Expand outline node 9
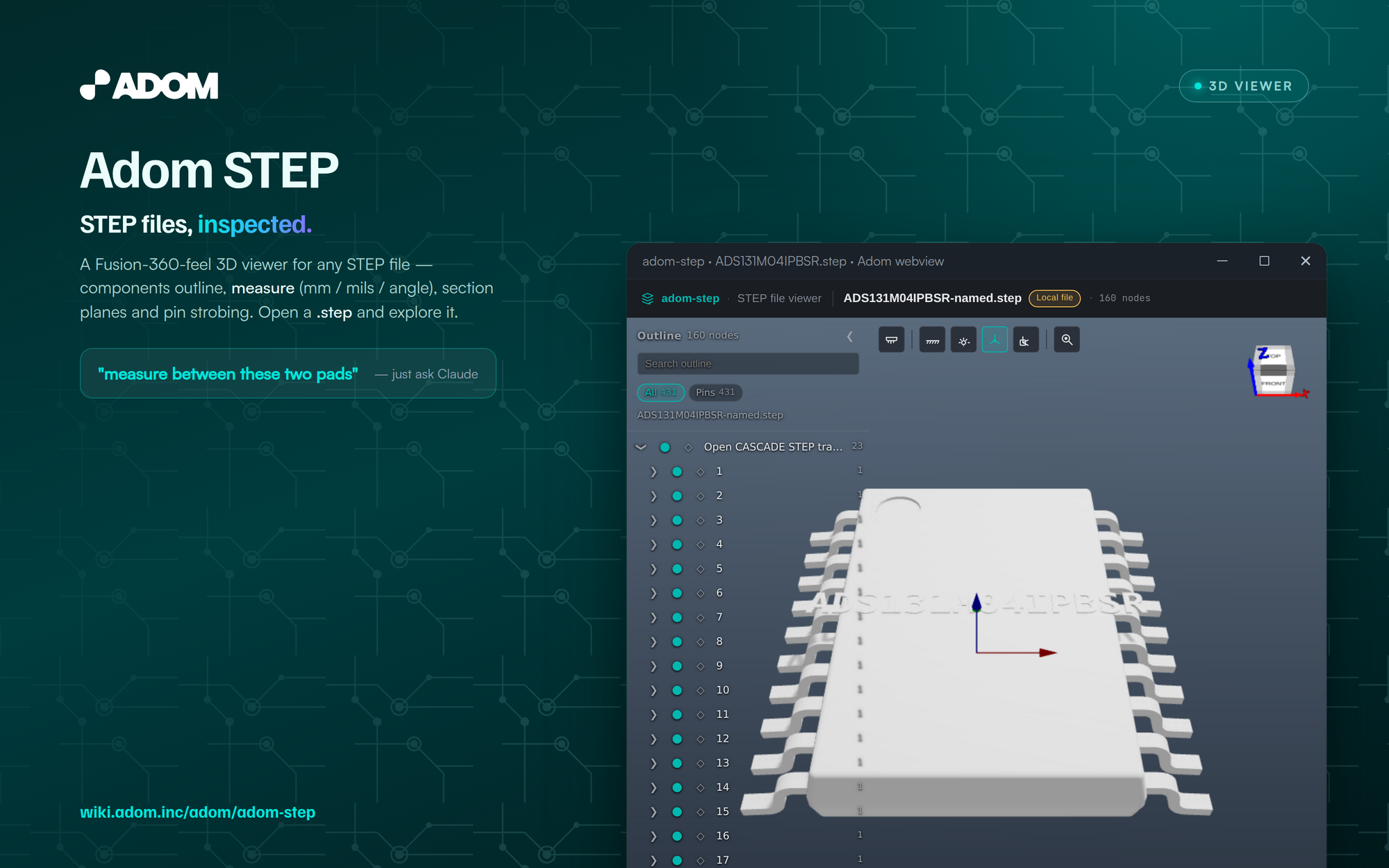Screen dimensions: 1389x868 (x=654, y=666)
